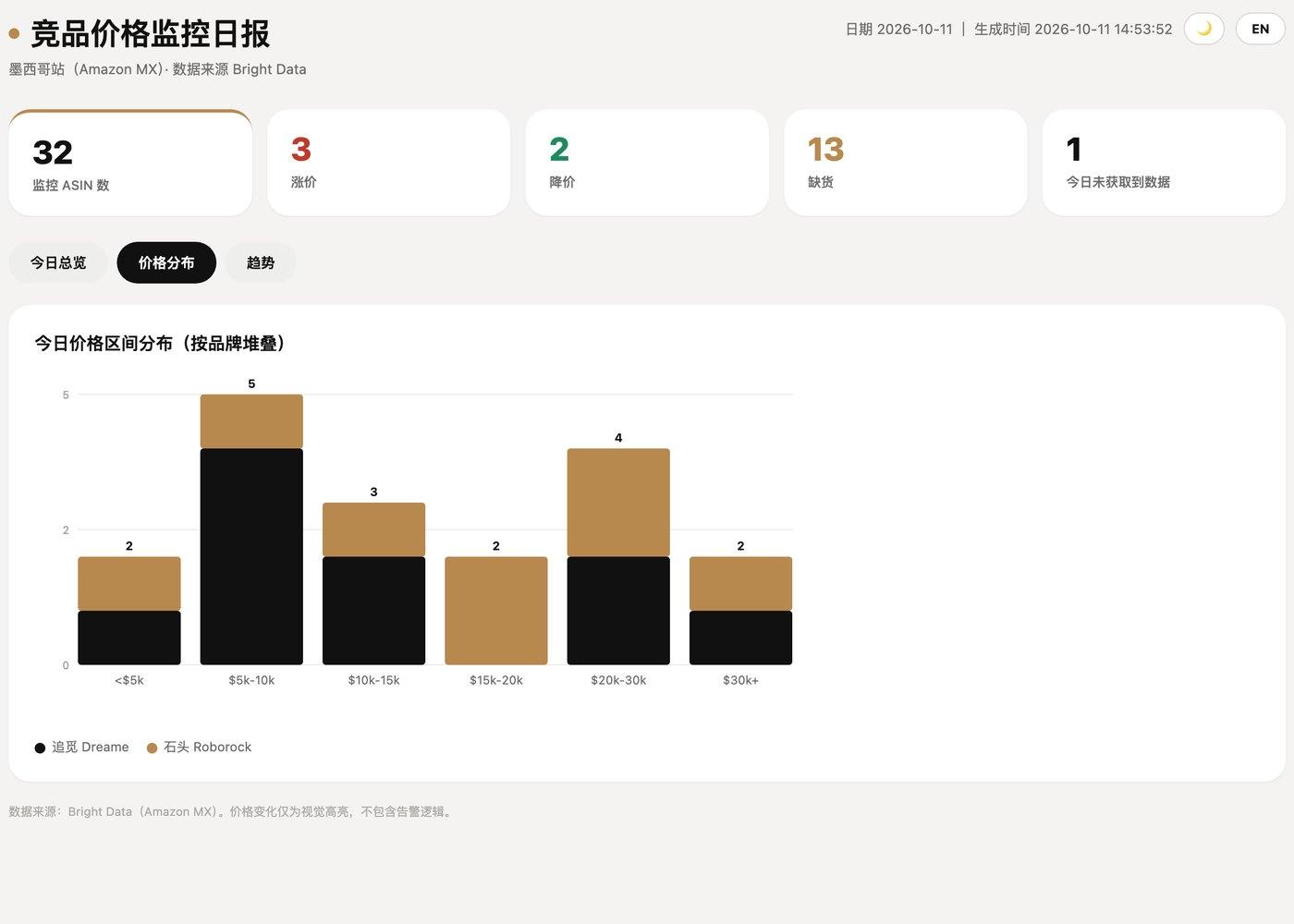Click the Roborock tan bar in $10k-15k

point(373,529)
